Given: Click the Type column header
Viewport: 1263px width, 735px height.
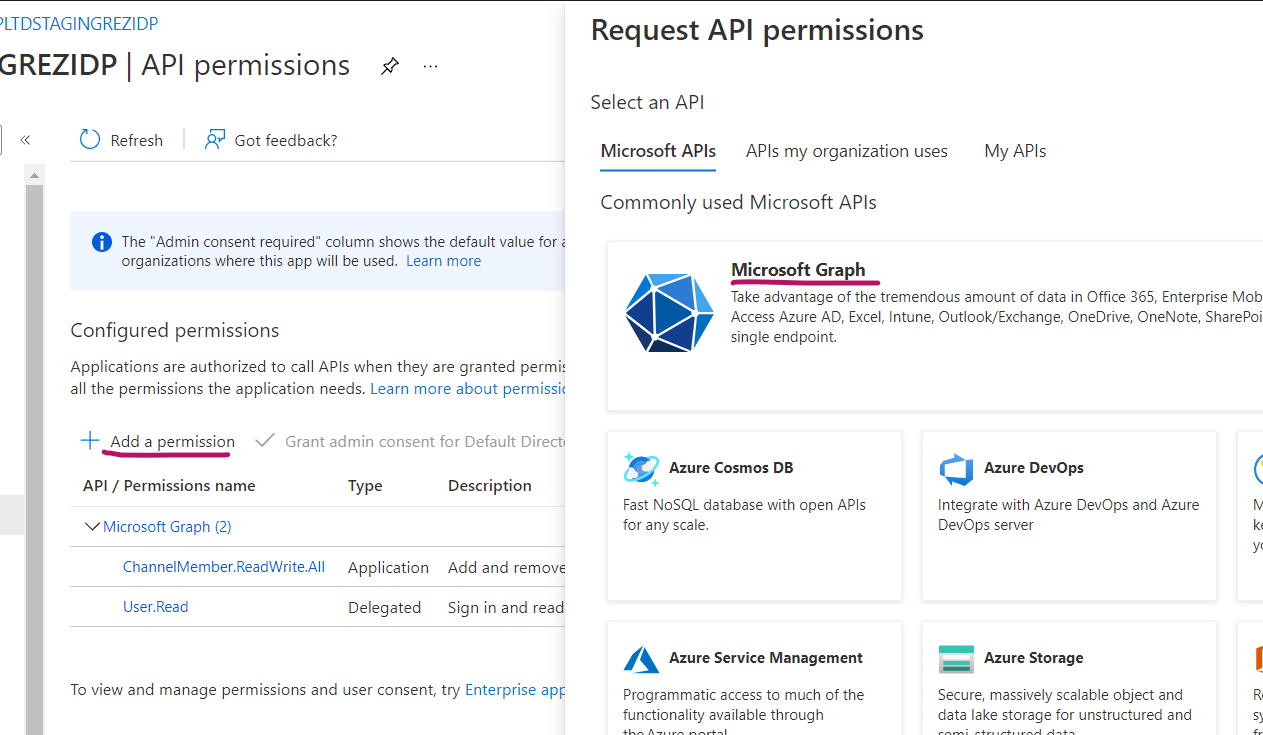Looking at the screenshot, I should (x=365, y=486).
